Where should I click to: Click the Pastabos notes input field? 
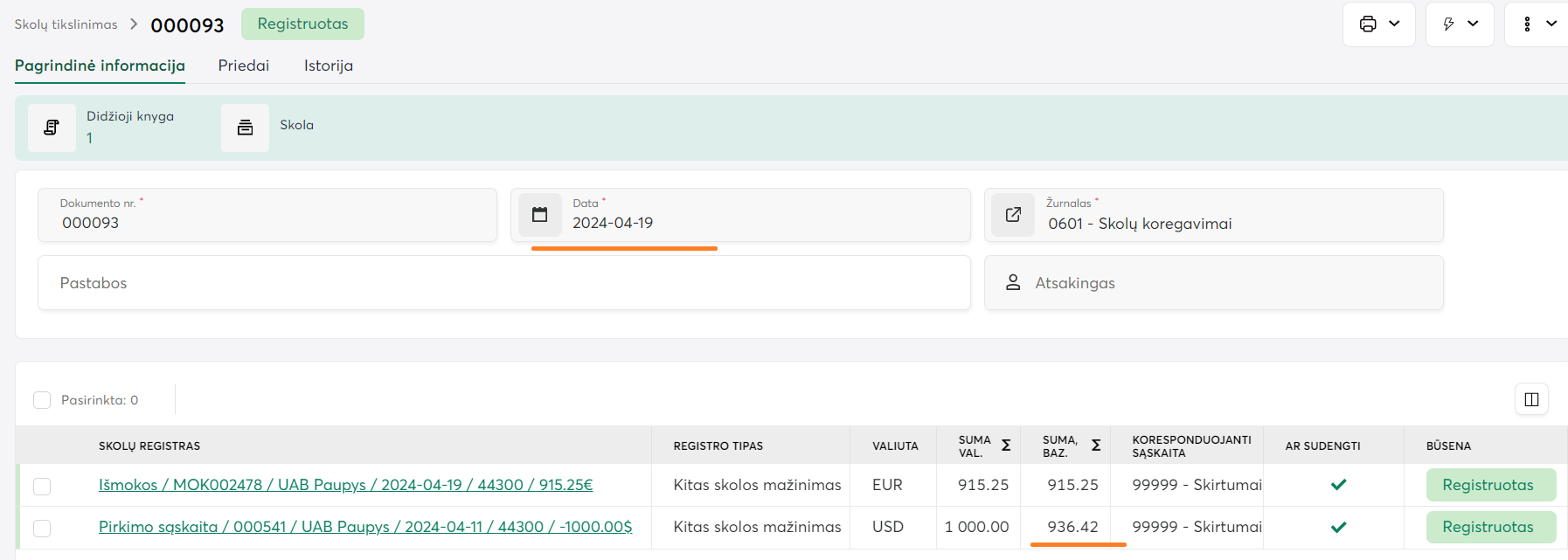pos(503,283)
